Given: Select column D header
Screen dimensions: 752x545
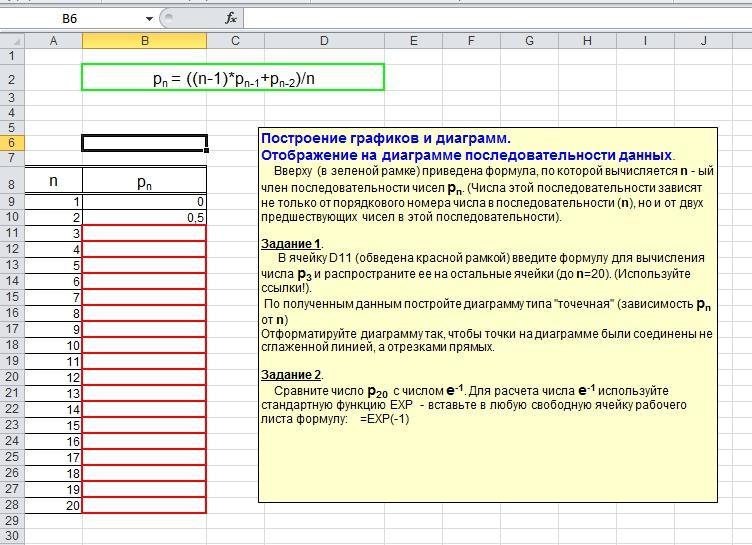Looking at the screenshot, I should coord(324,41).
